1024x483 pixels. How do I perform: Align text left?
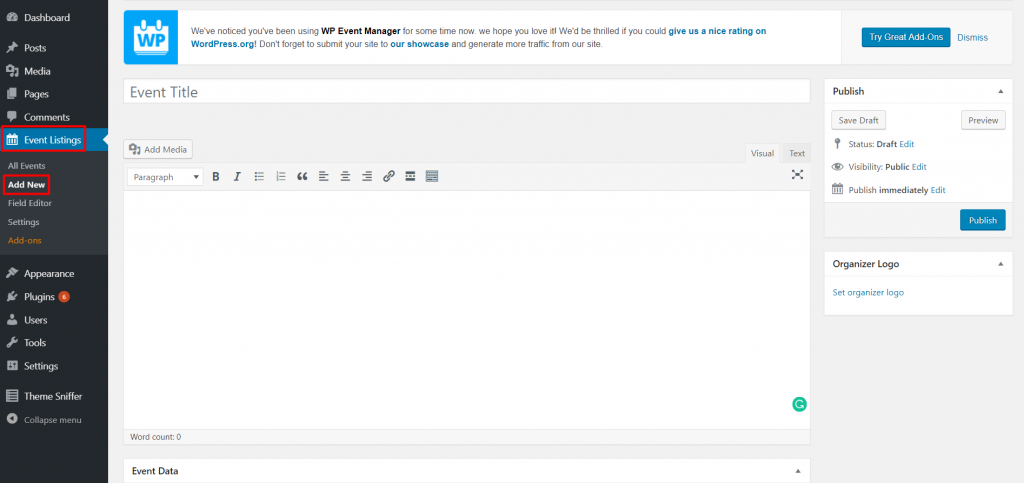(323, 176)
